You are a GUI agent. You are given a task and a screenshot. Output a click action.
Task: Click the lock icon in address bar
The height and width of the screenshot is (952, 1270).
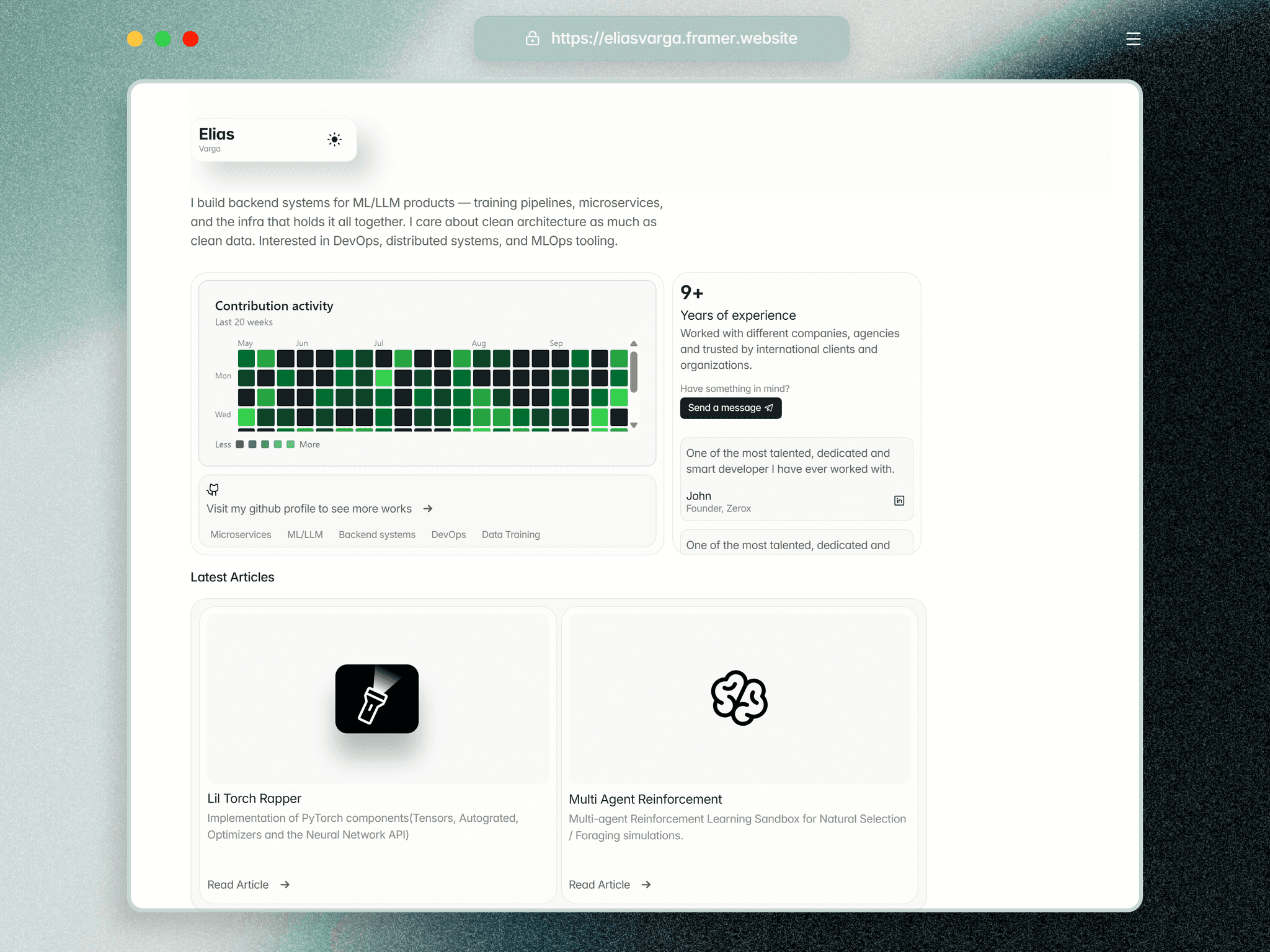coord(532,38)
